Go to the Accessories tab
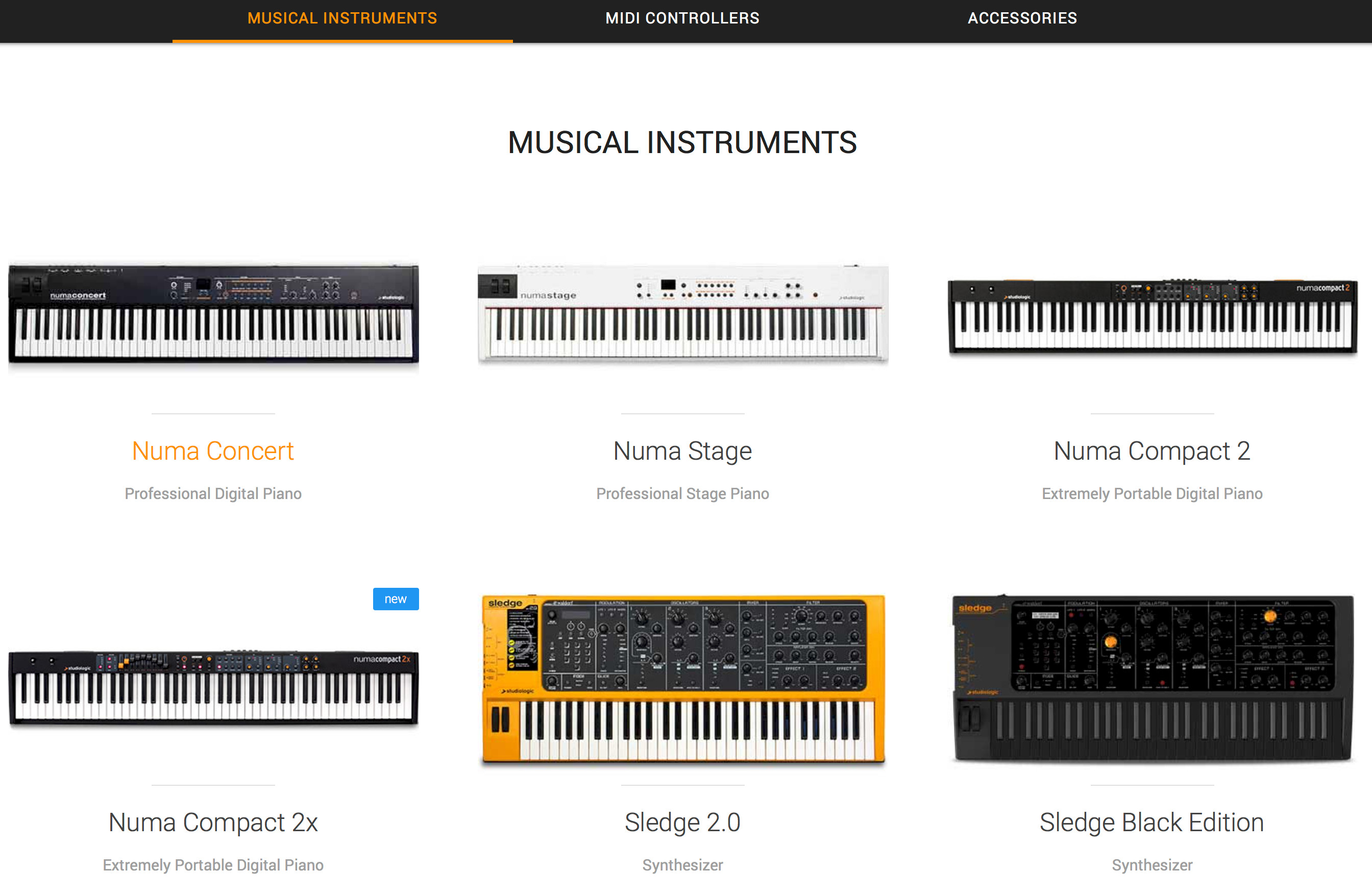The height and width of the screenshot is (896, 1372). click(1021, 18)
